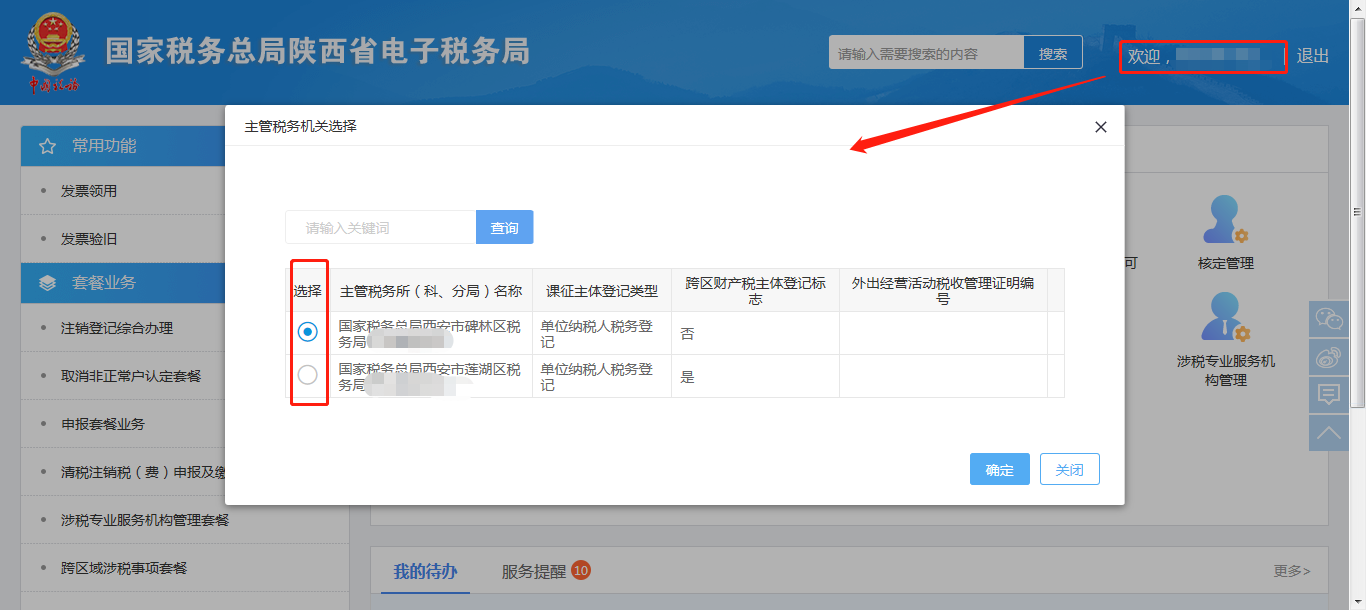
Task: Click the 套餐业务 layers icon
Action: point(47,283)
